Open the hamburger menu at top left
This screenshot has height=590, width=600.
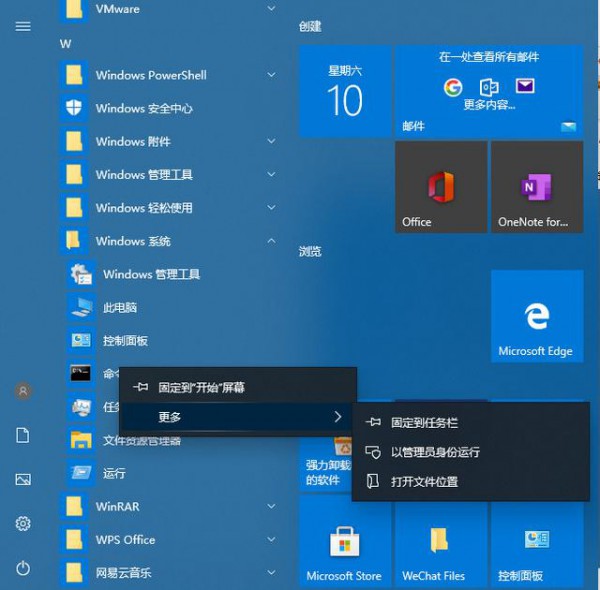coord(23,26)
